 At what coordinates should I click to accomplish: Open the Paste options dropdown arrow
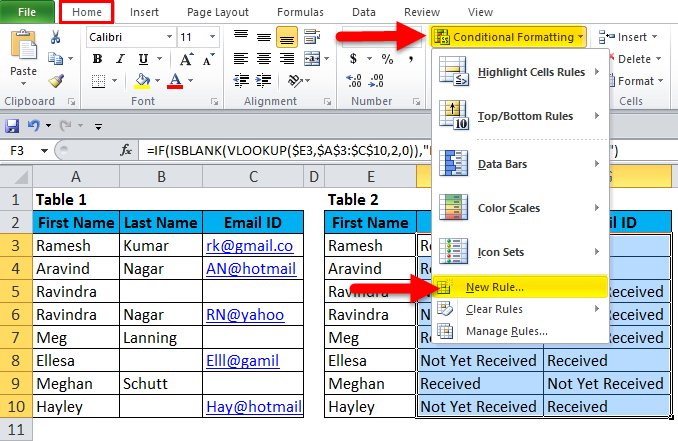23,83
